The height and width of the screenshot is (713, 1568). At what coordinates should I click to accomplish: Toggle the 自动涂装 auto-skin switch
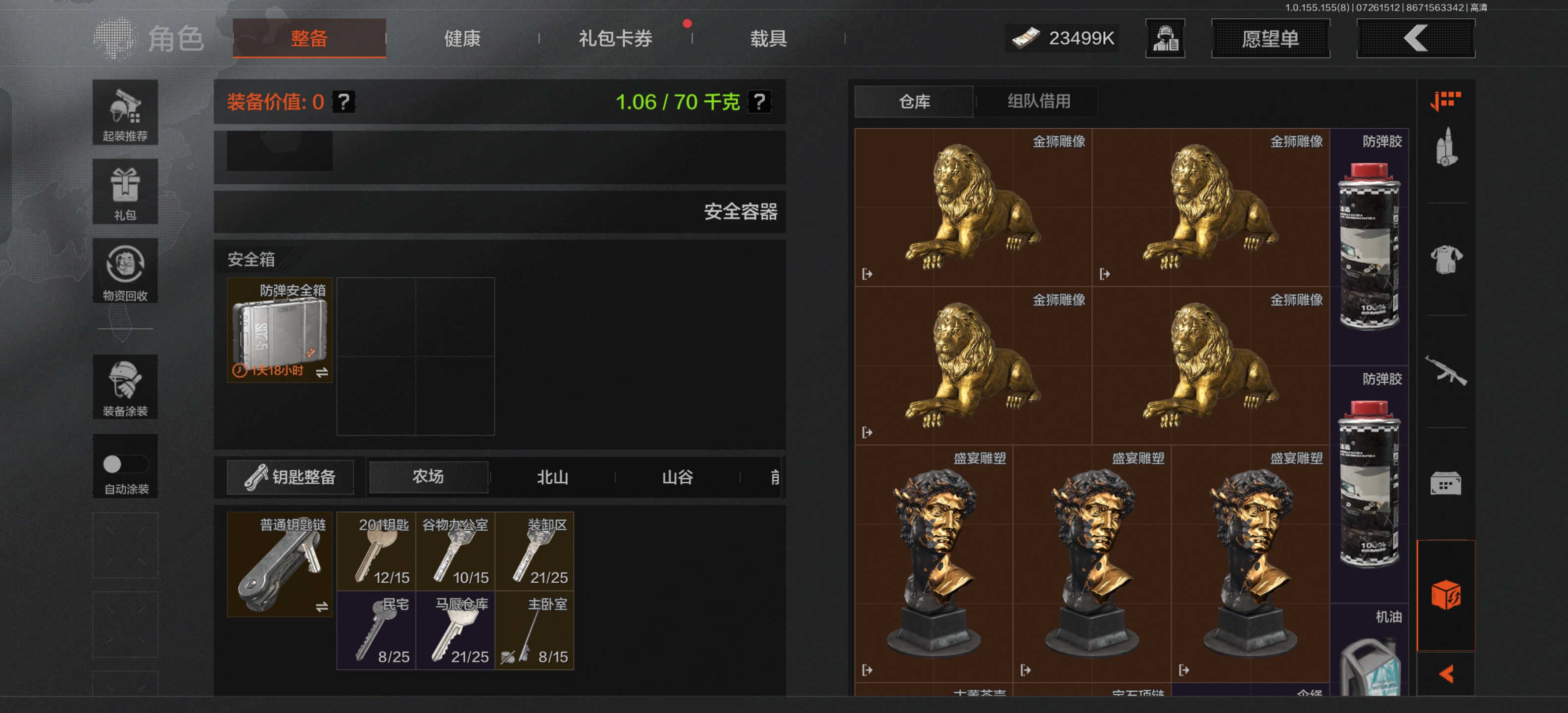coord(125,464)
